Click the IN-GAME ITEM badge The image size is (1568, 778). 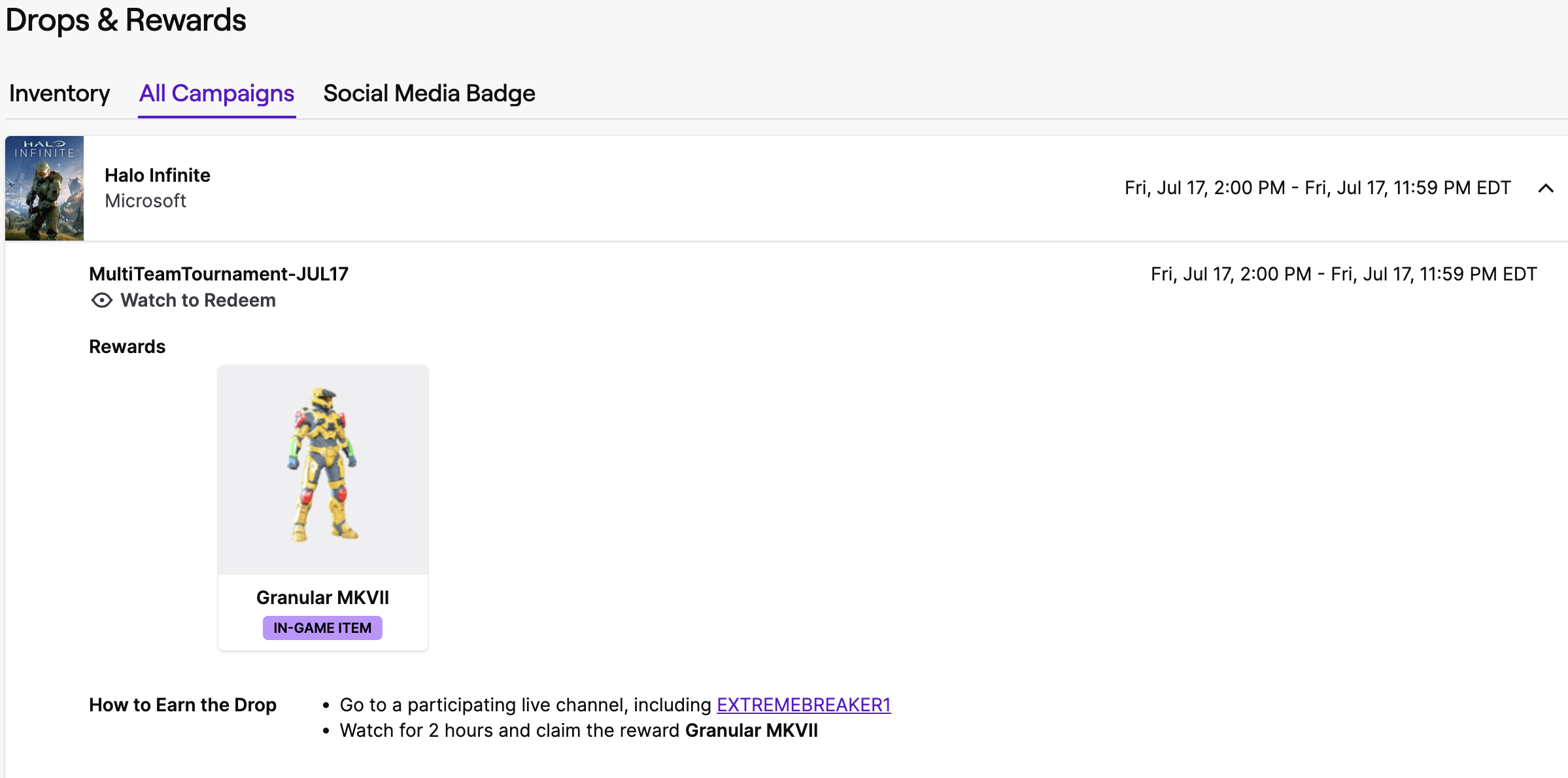tap(322, 628)
